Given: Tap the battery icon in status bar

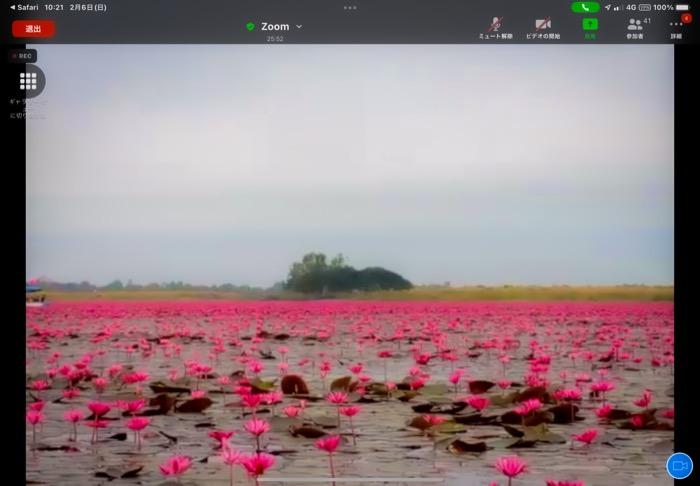Looking at the screenshot, I should tap(683, 7).
